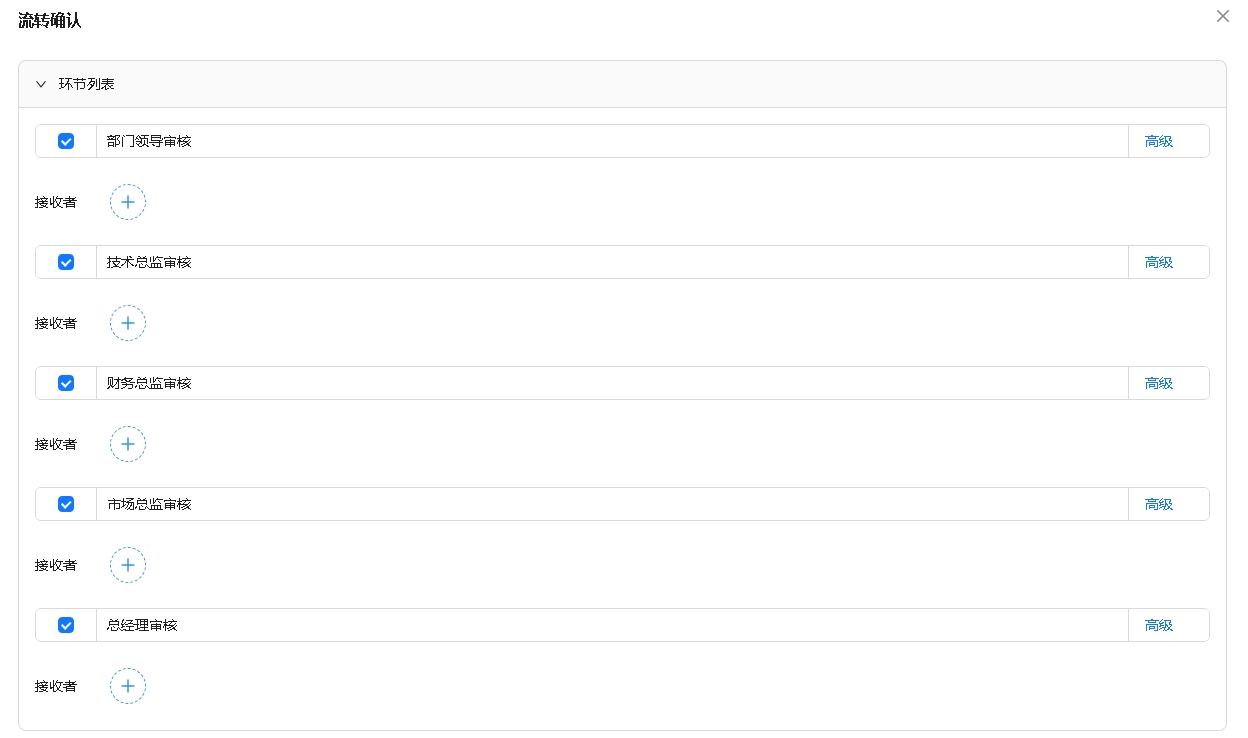1248x738 pixels.
Task: Uncheck the 技术总监审核 checkbox
Action: (x=66, y=262)
